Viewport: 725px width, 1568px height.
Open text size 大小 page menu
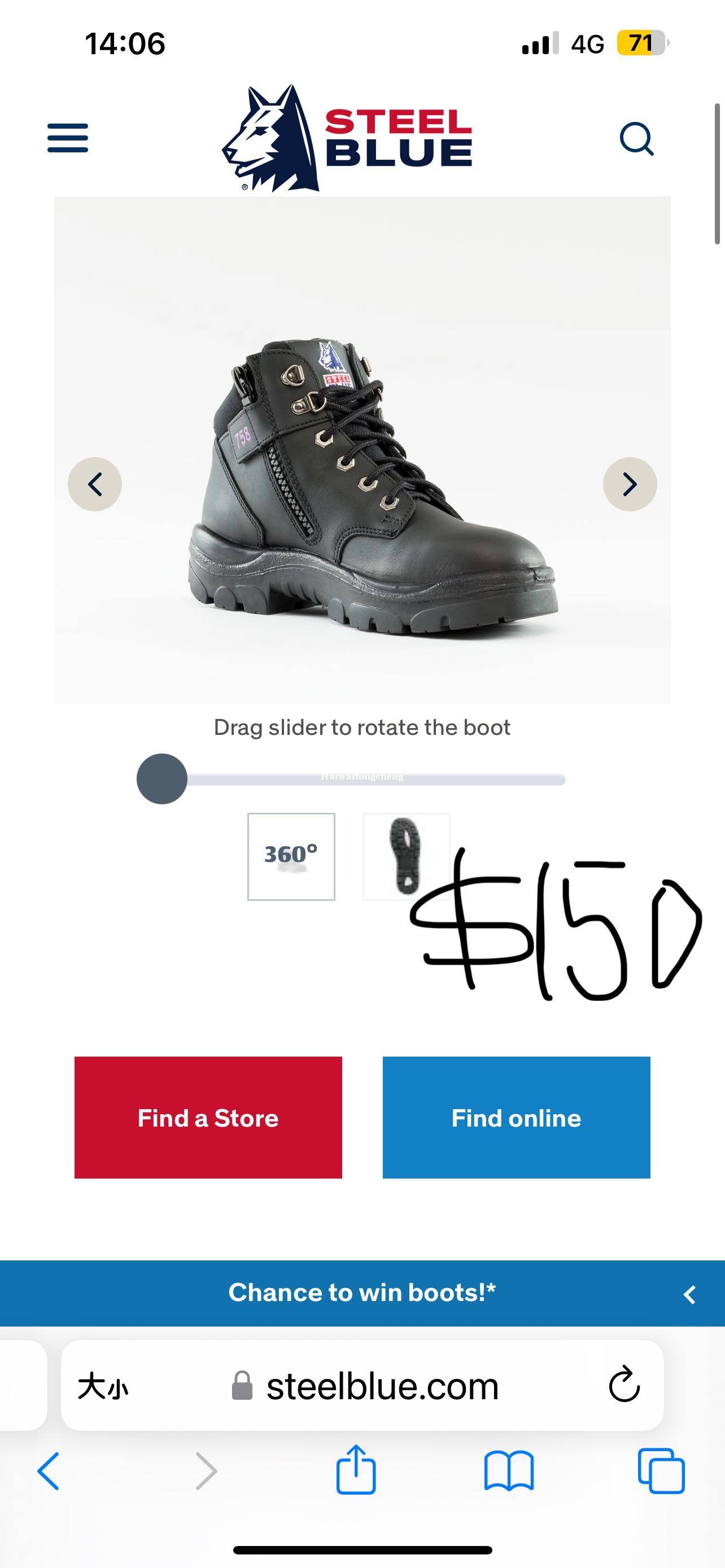pyautogui.click(x=103, y=1387)
